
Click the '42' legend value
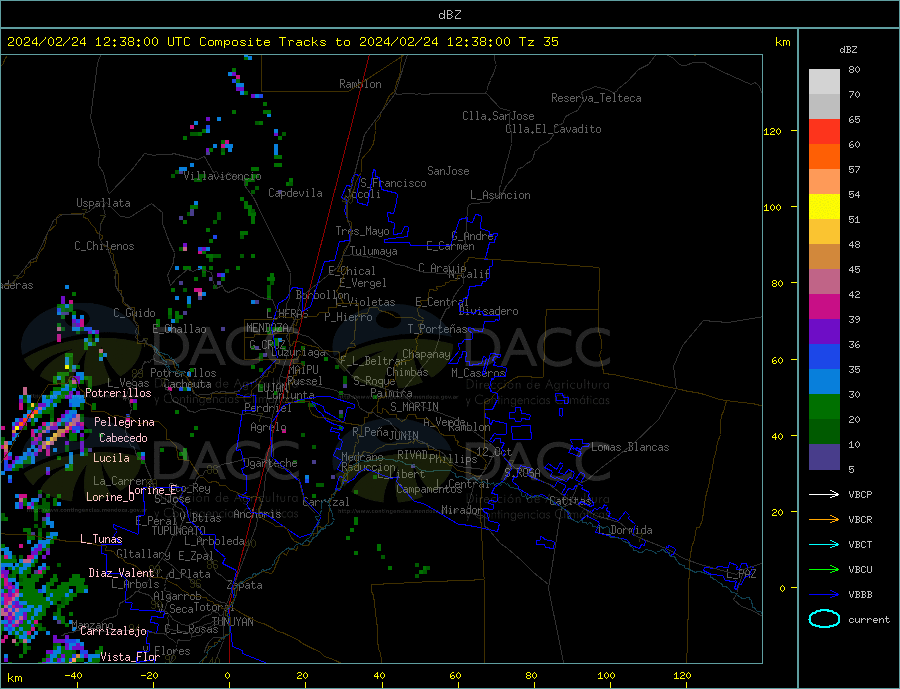854,295
